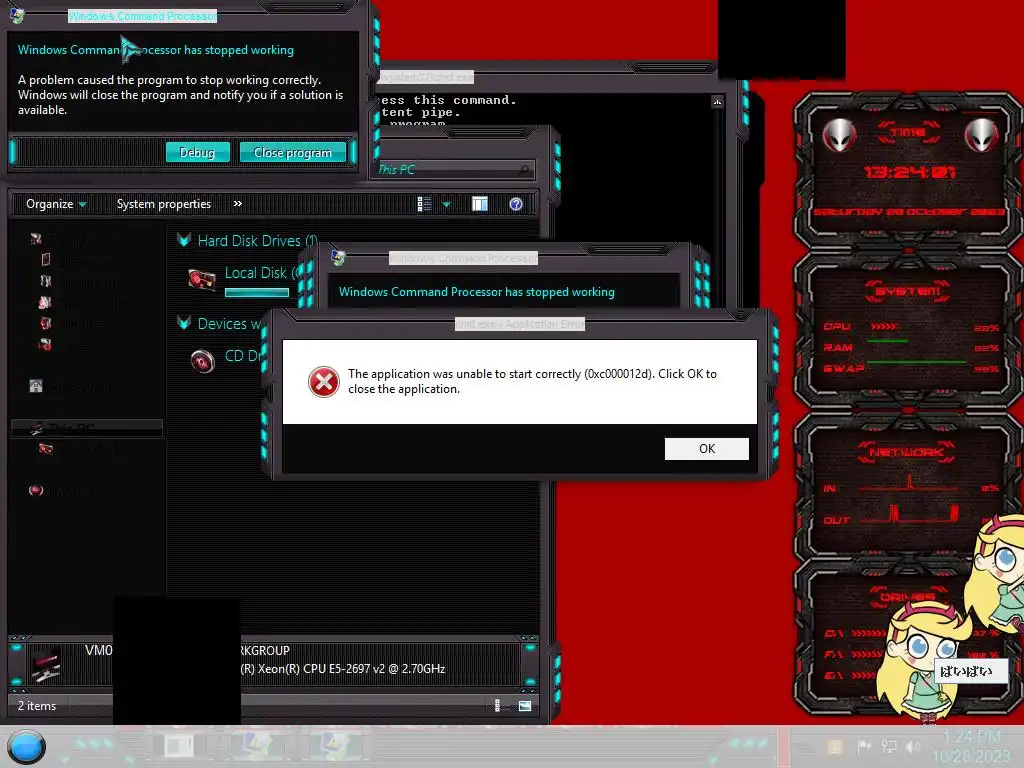
Task: Collapse the Hard Disk Drives group
Action: pyautogui.click(x=184, y=240)
